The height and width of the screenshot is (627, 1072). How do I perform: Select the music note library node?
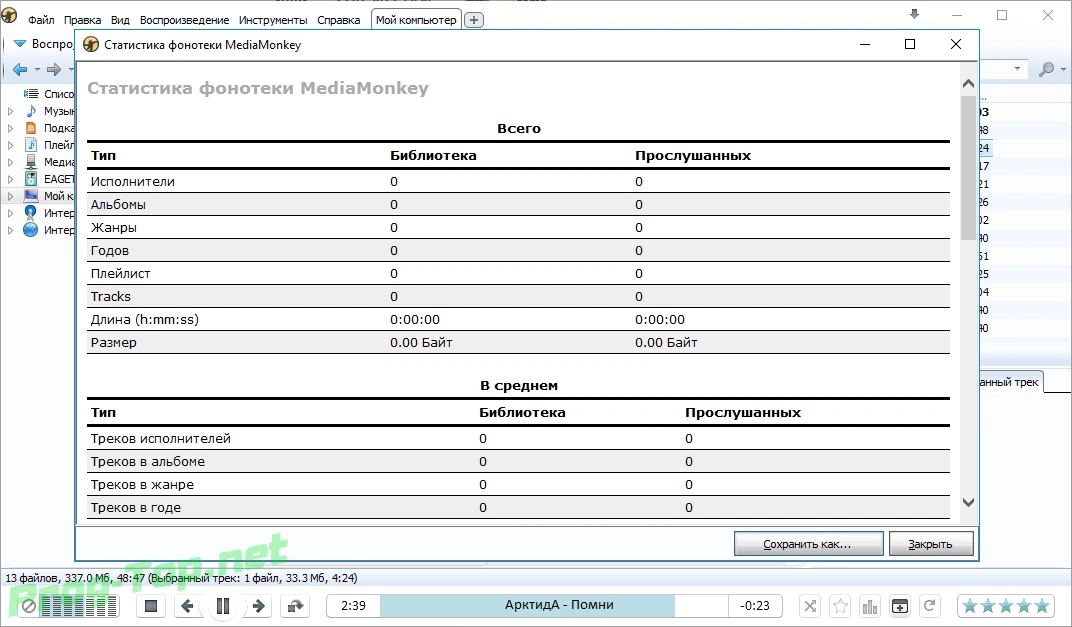coord(31,111)
